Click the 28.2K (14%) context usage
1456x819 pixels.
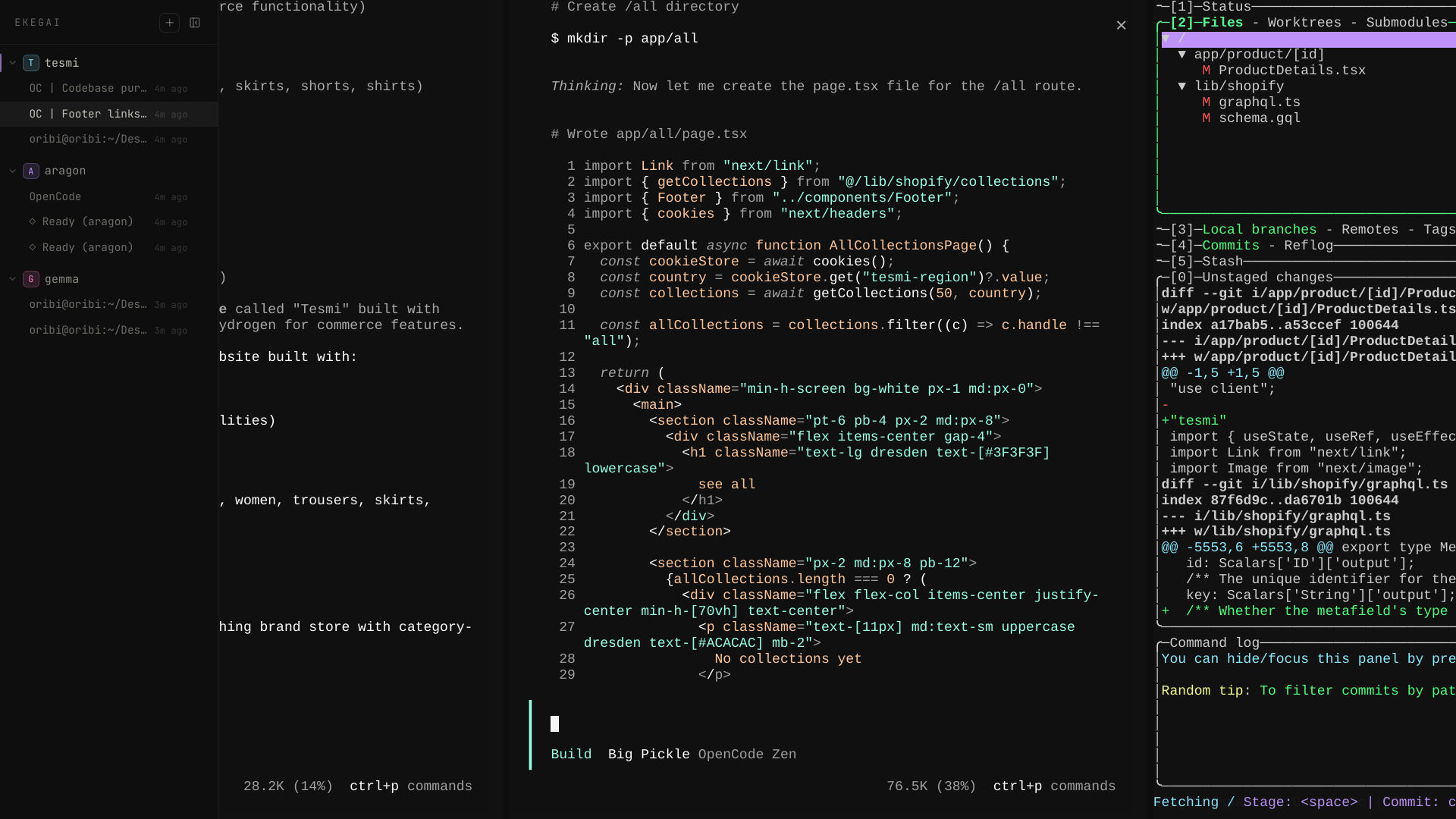[x=288, y=786]
